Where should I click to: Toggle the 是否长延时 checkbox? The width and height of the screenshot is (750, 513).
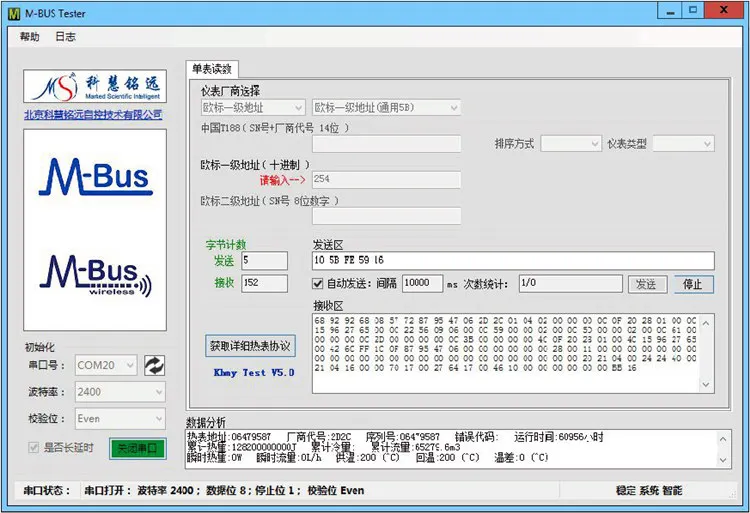point(33,448)
